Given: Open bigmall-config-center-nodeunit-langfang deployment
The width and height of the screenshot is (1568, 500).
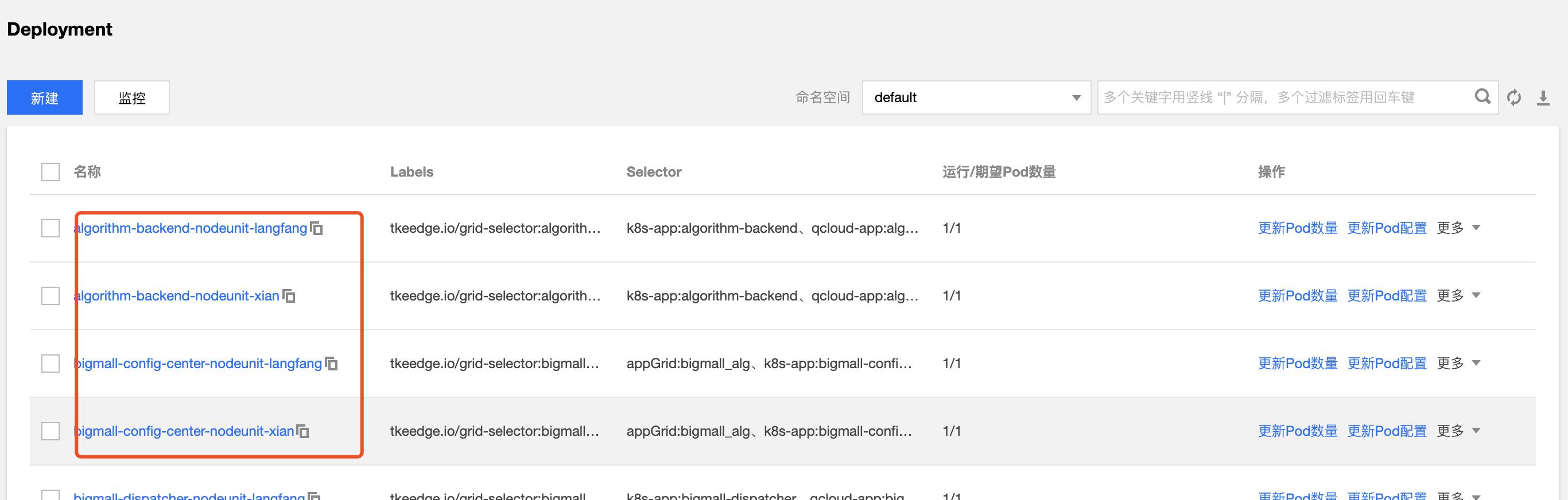Looking at the screenshot, I should pyautogui.click(x=198, y=363).
